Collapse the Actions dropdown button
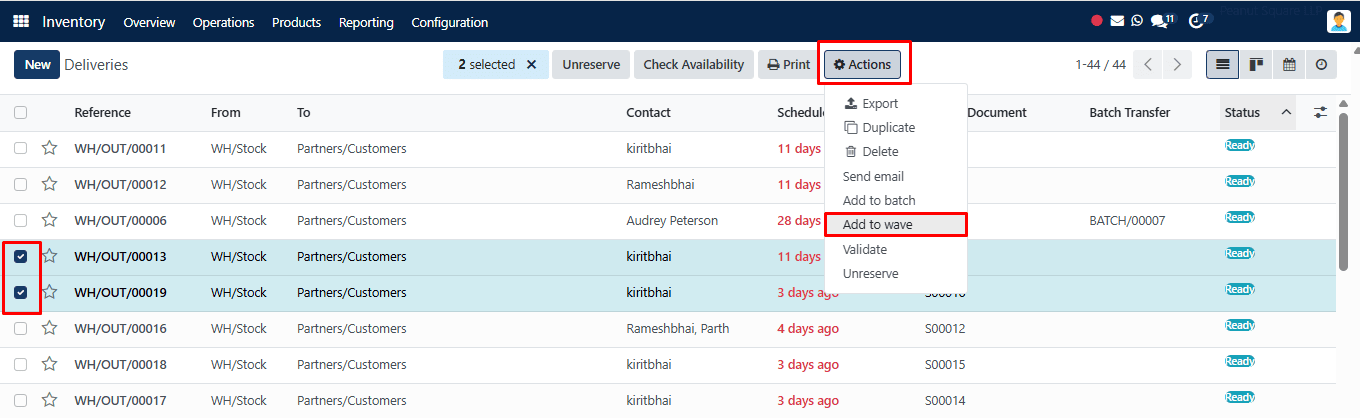 862,65
